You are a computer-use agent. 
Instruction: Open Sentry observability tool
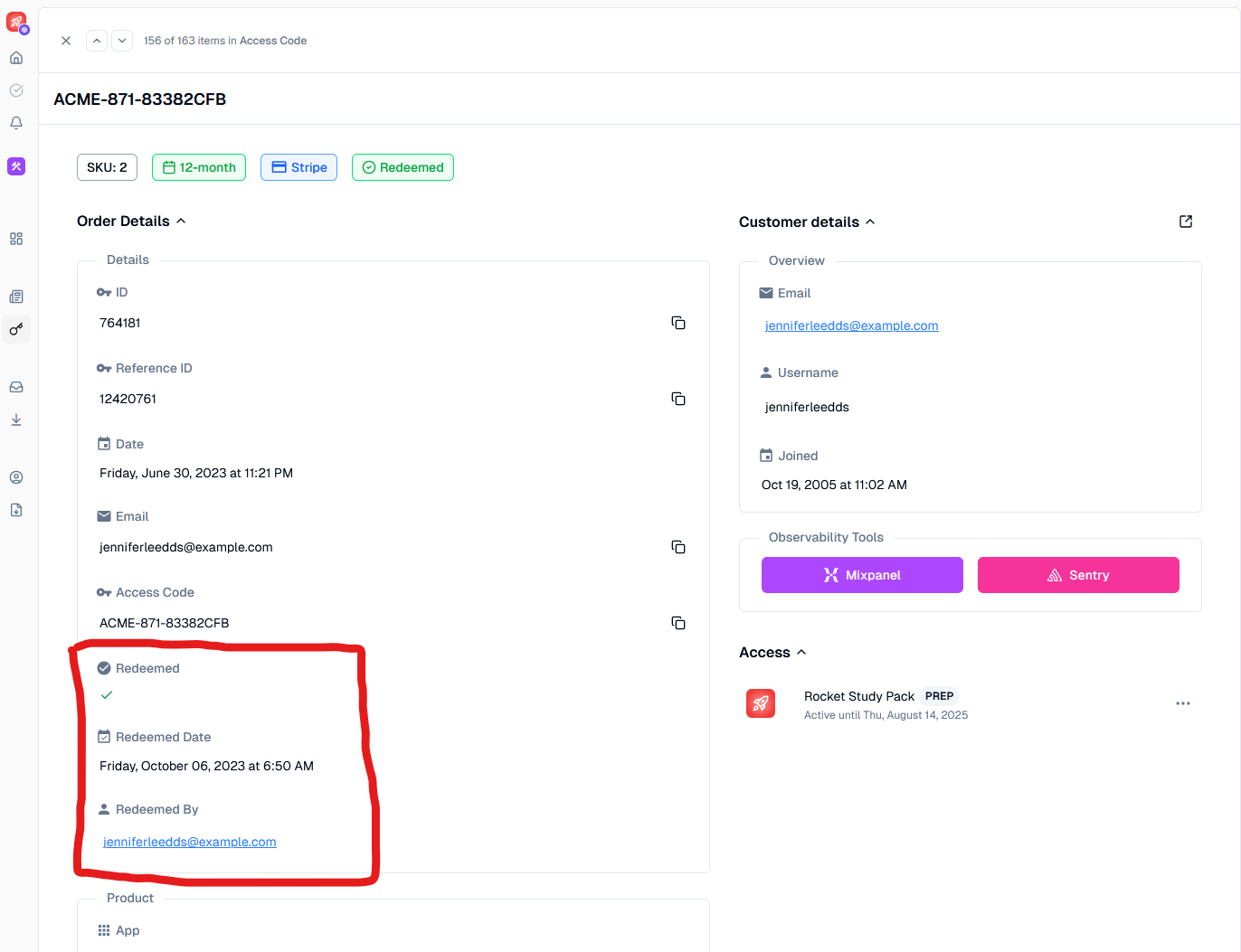pyautogui.click(x=1078, y=575)
